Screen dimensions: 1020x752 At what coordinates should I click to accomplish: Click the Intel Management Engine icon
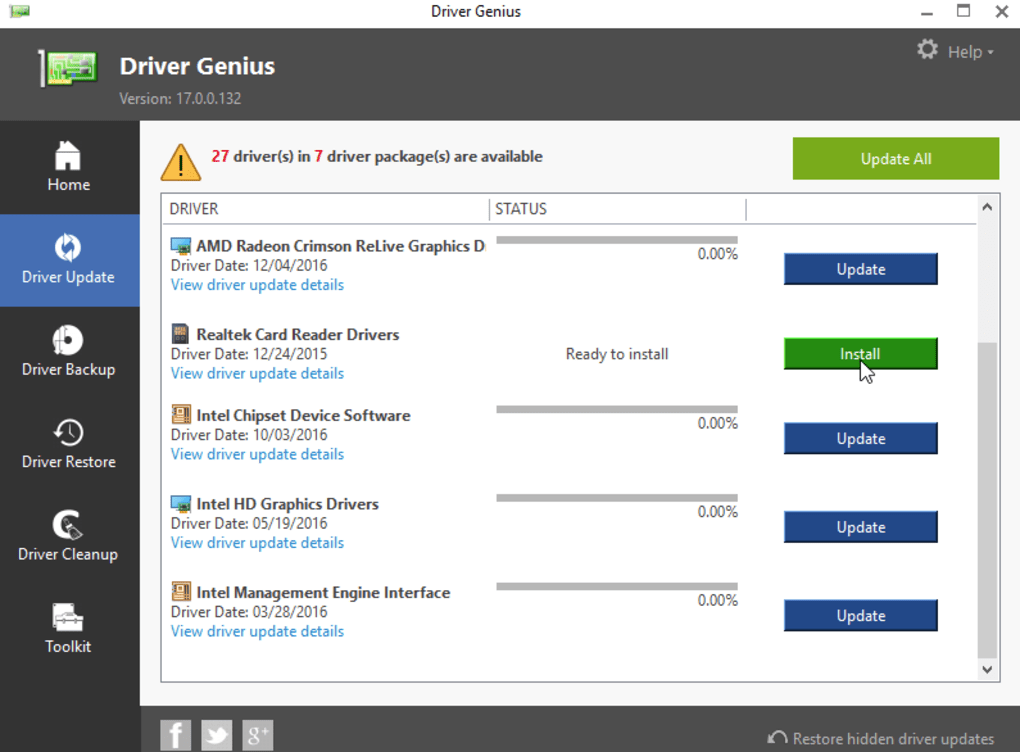tap(181, 591)
